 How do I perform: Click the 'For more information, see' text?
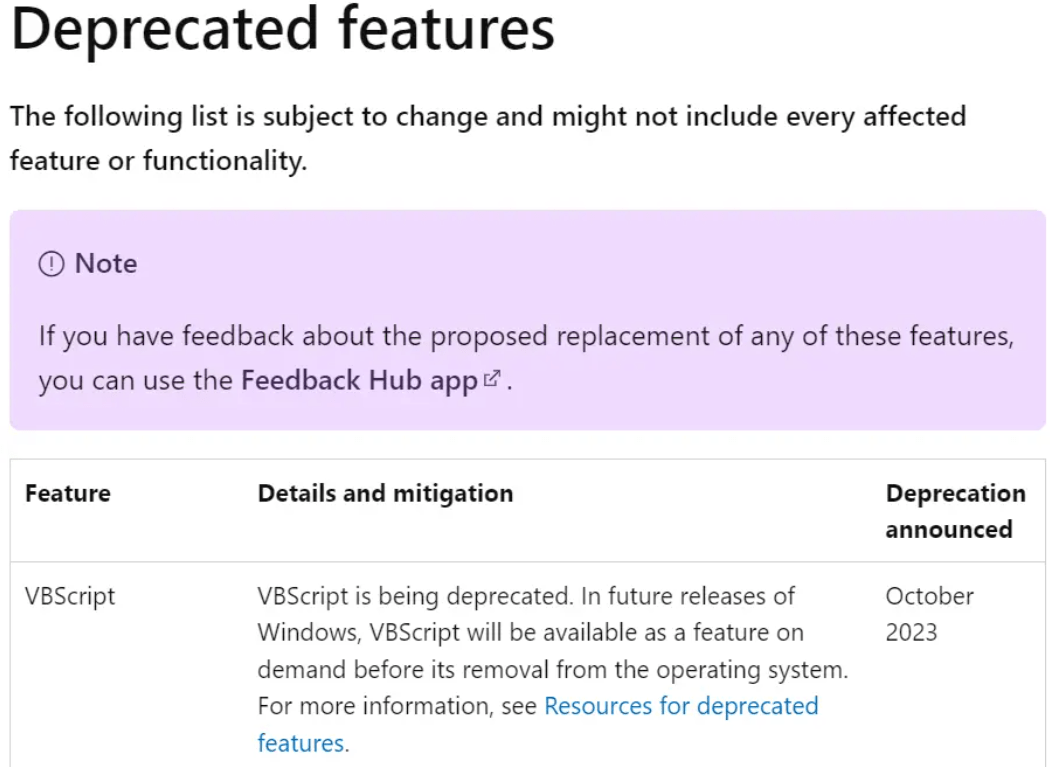click(x=397, y=706)
